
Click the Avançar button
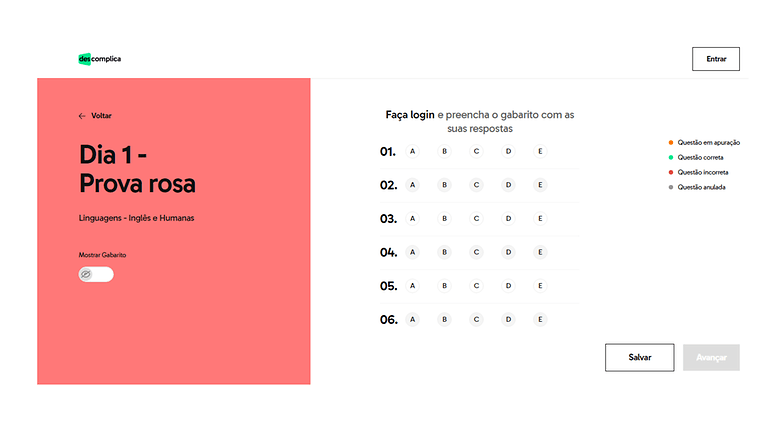711,357
